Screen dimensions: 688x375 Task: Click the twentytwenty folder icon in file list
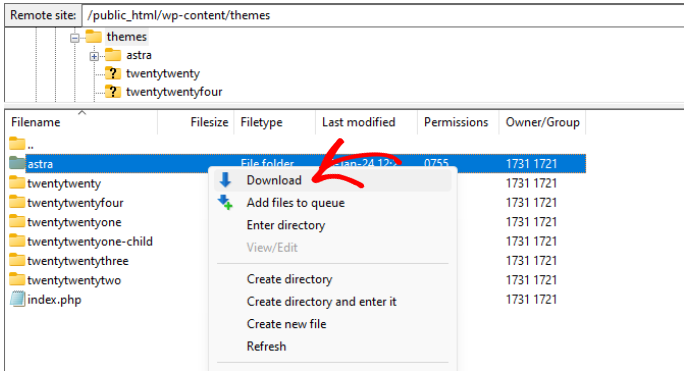(17, 182)
